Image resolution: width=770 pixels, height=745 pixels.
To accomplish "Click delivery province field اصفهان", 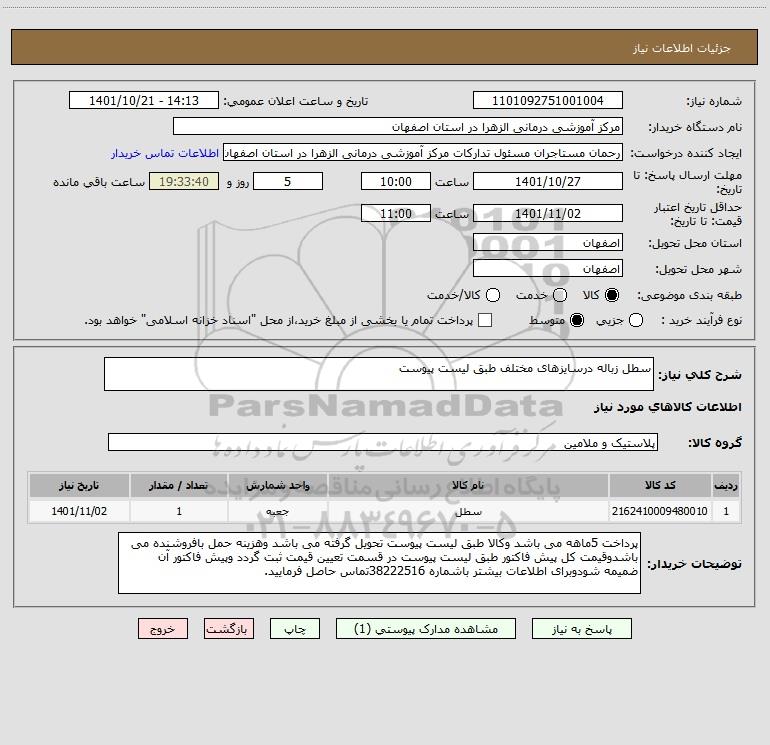I will (x=548, y=242).
